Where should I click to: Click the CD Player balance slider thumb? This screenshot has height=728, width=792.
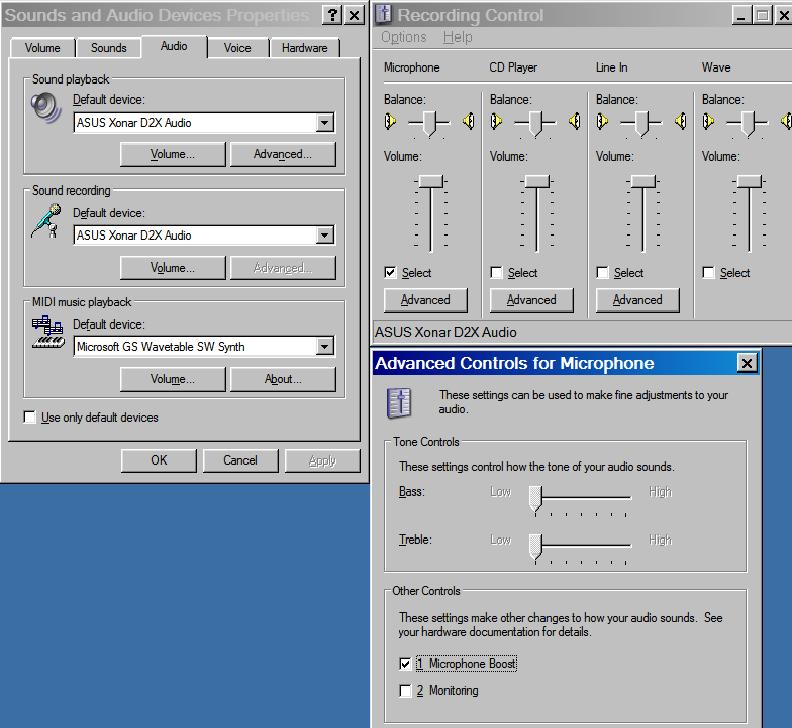(x=535, y=123)
